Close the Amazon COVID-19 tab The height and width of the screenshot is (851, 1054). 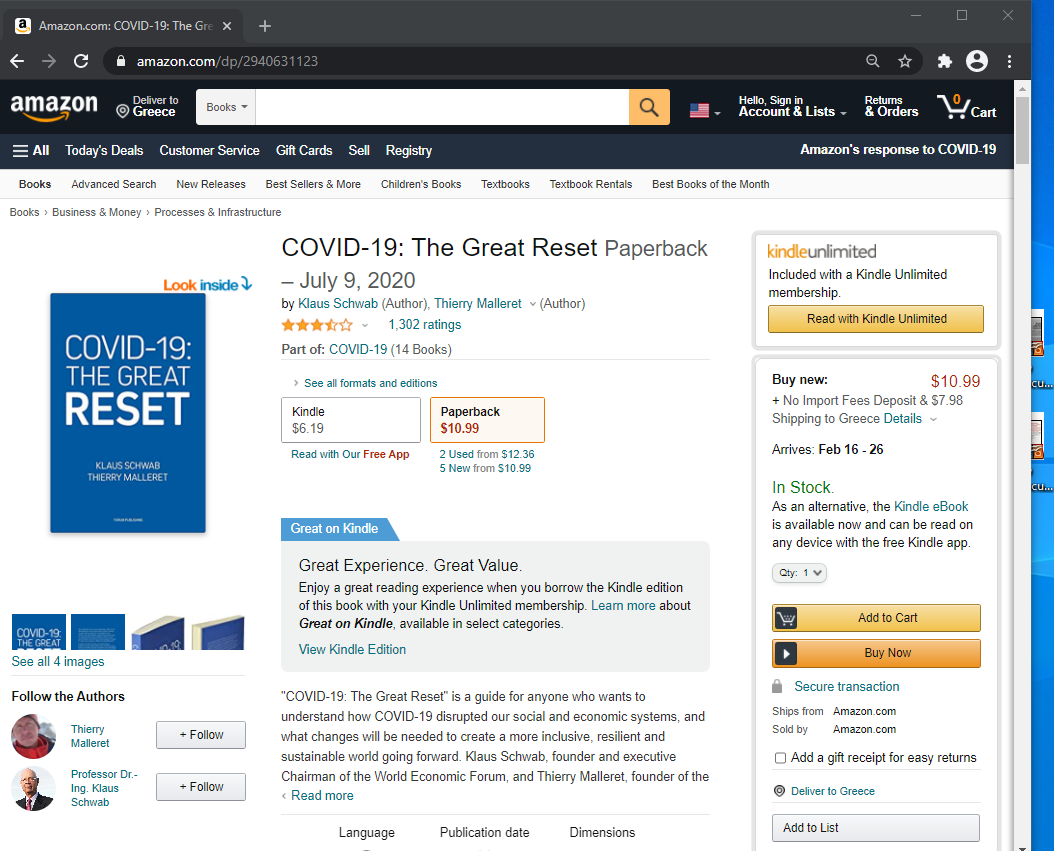pos(227,26)
